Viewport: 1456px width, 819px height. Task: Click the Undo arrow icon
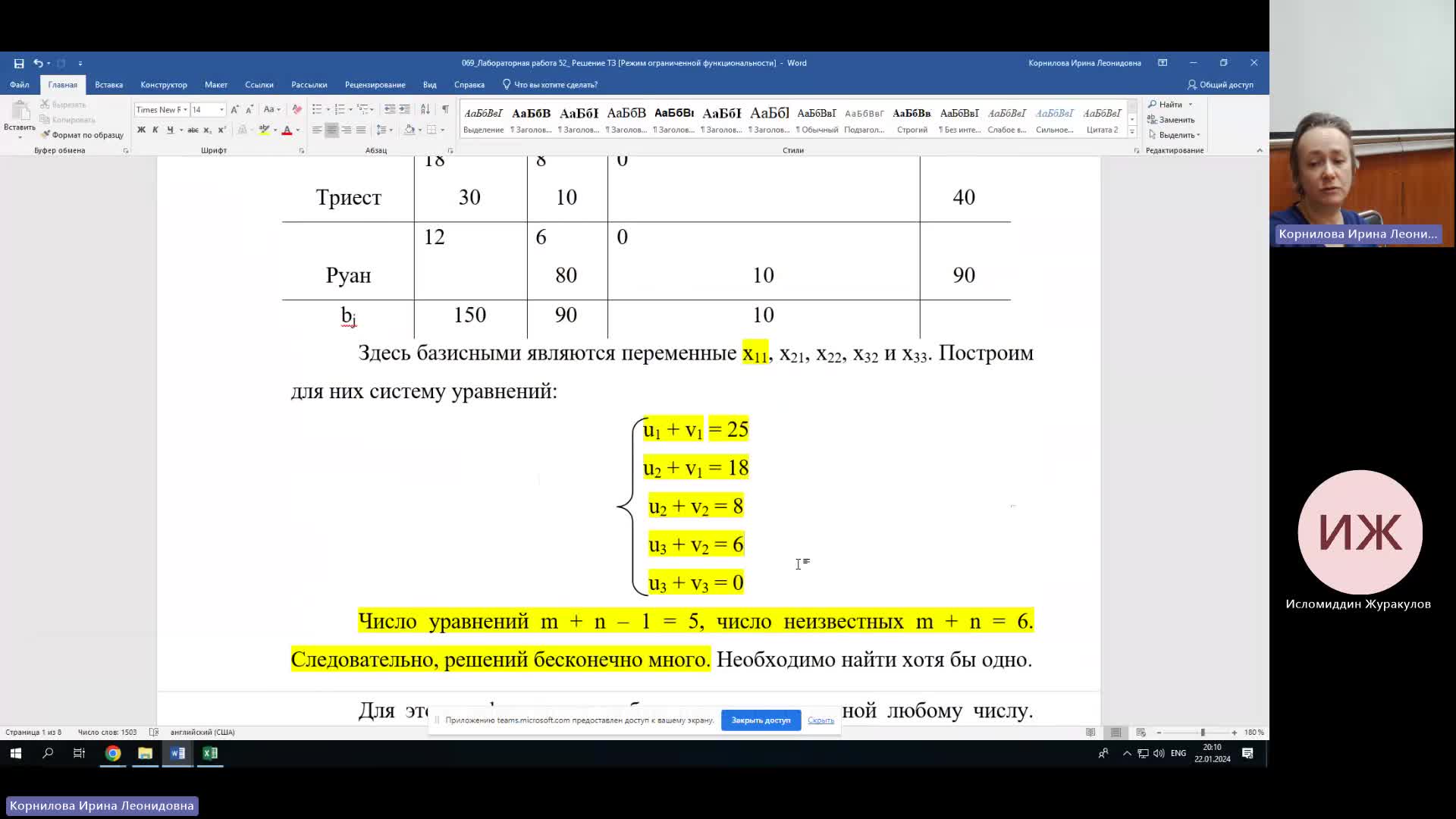[38, 63]
